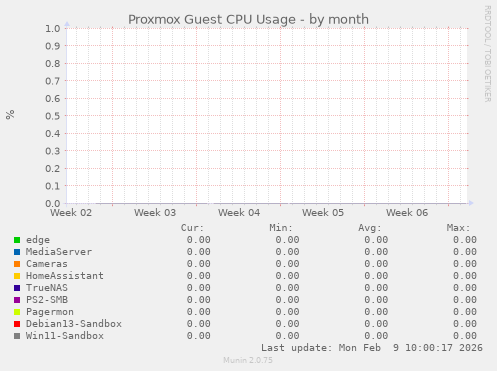Click the 'Last update: Mon Feb 9 10:00:17 2026' text

[372, 348]
